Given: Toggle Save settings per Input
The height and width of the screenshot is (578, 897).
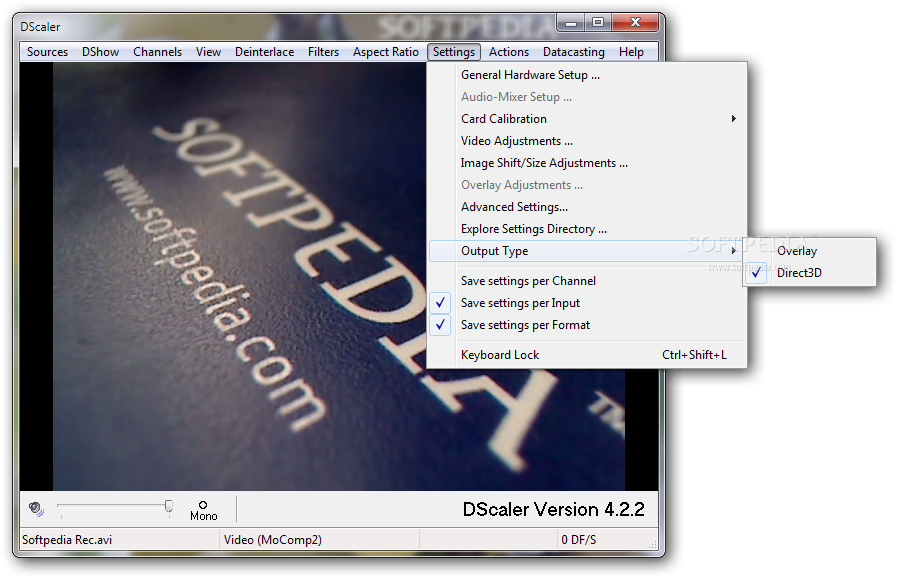Looking at the screenshot, I should point(587,303).
